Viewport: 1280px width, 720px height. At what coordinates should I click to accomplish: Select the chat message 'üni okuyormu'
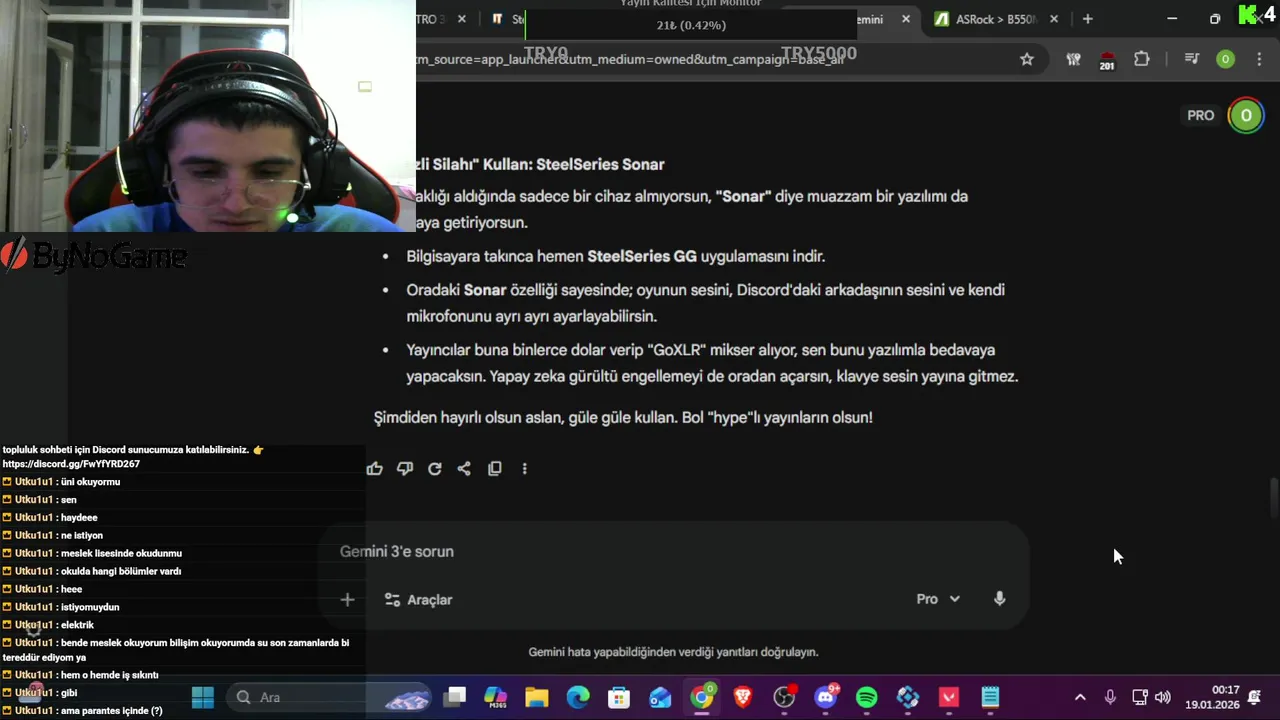coord(90,482)
